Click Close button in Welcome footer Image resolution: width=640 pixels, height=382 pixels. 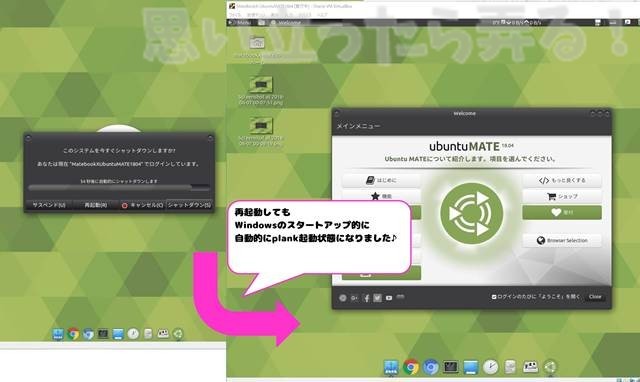pos(595,297)
